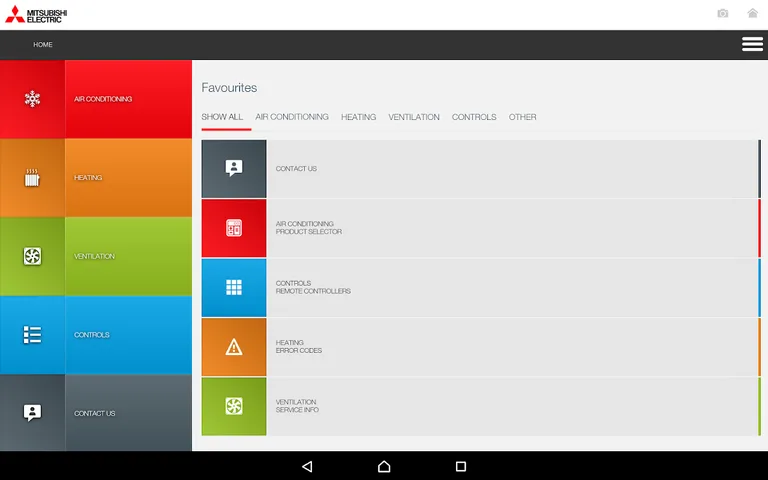Screen dimensions: 768x480
Task: Switch to Air Conditioning favourites tab
Action: point(292,117)
